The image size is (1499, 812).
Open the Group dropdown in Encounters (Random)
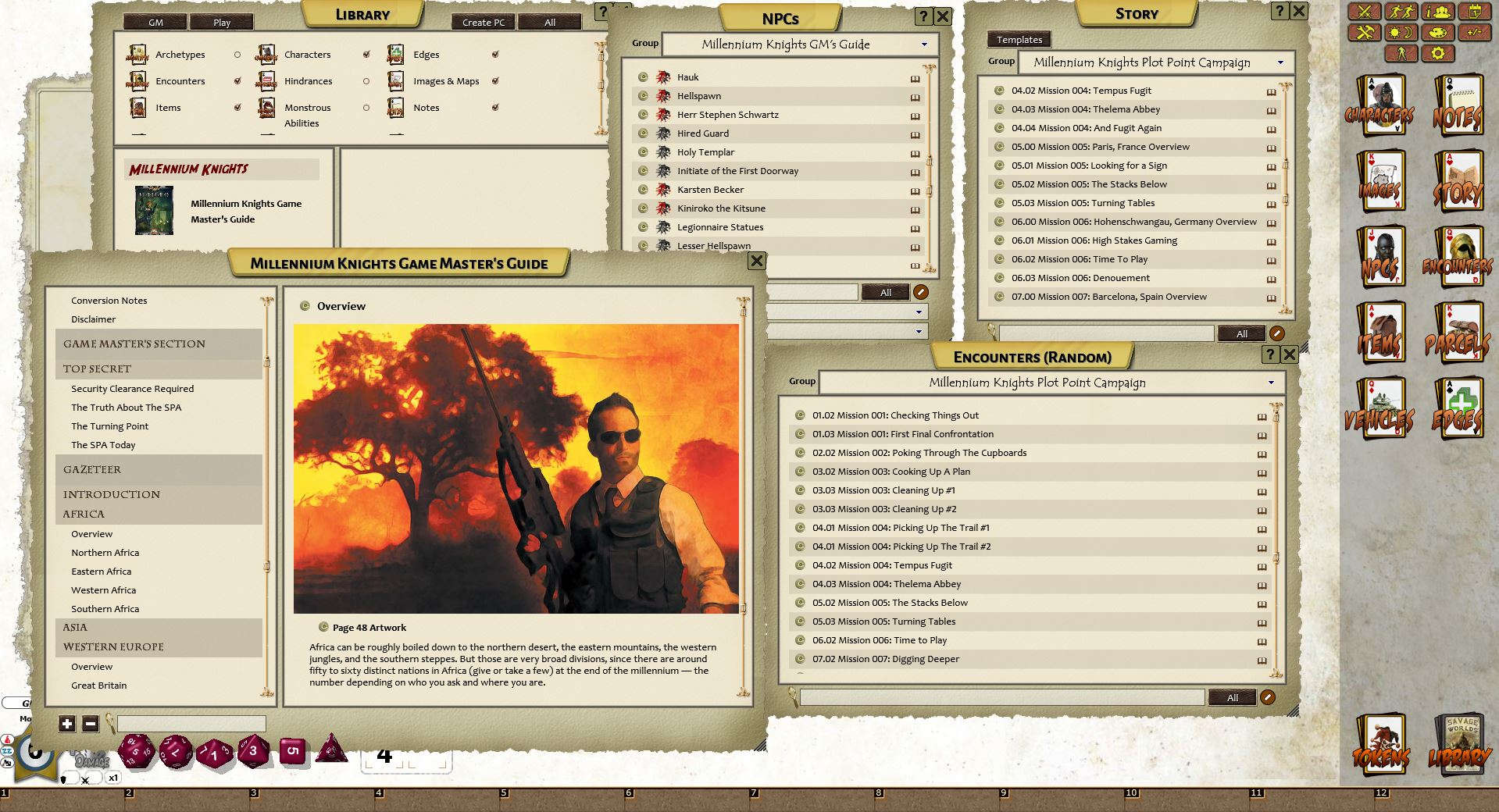pos(1271,383)
